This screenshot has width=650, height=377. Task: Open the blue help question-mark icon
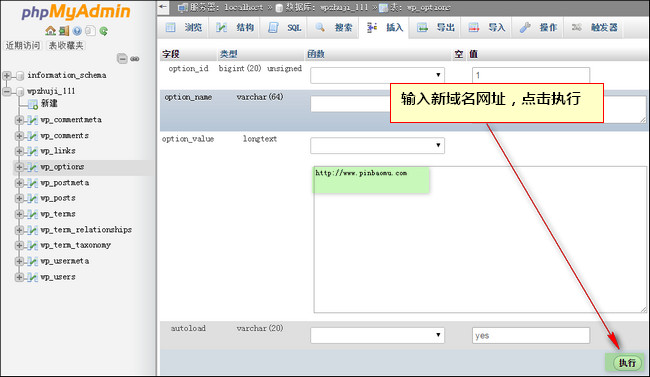(77, 31)
